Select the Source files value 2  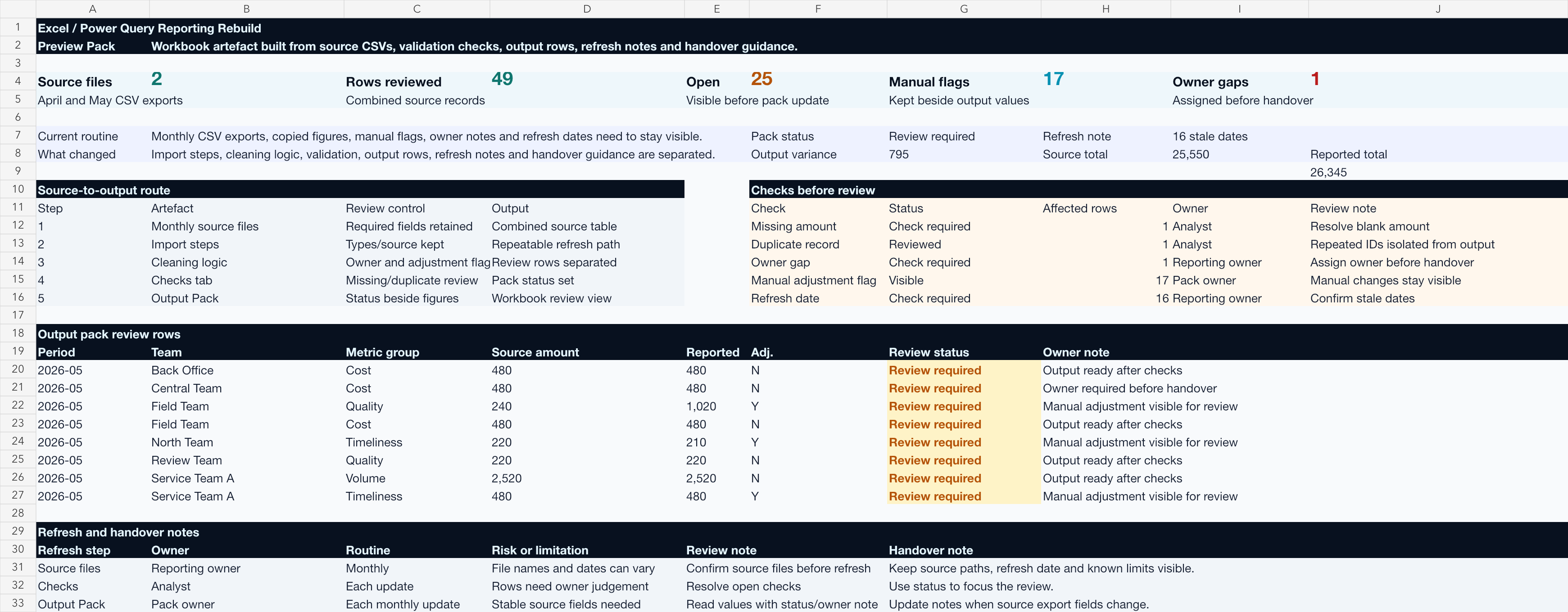(156, 78)
